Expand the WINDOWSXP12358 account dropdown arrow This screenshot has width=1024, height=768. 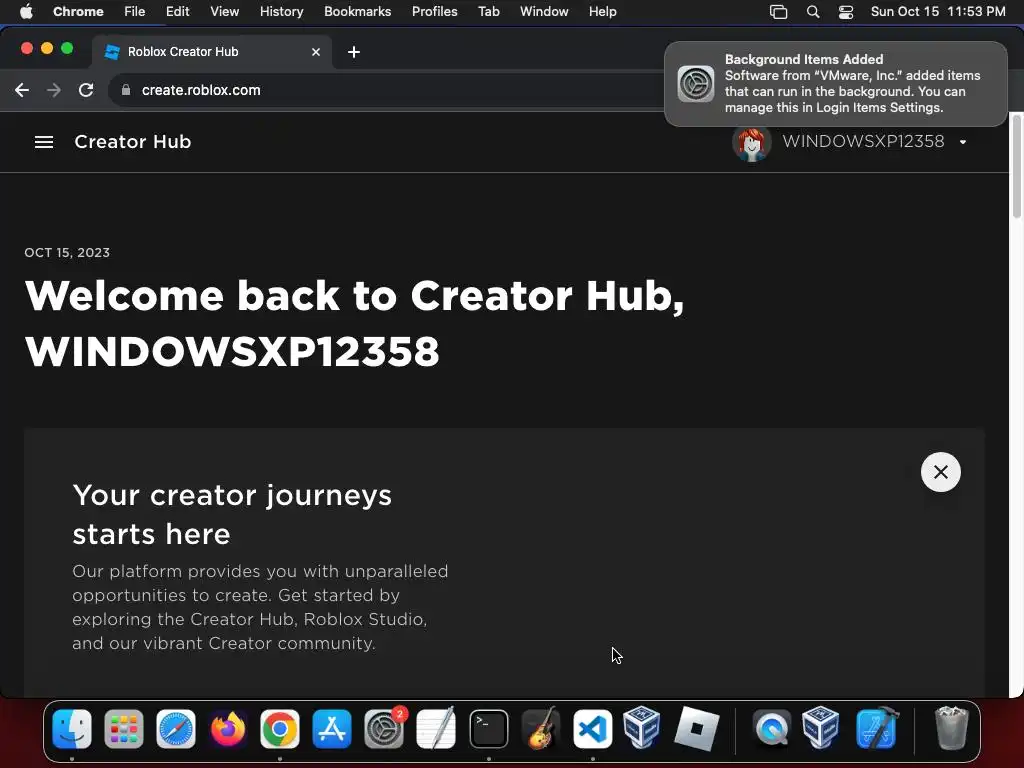(963, 142)
